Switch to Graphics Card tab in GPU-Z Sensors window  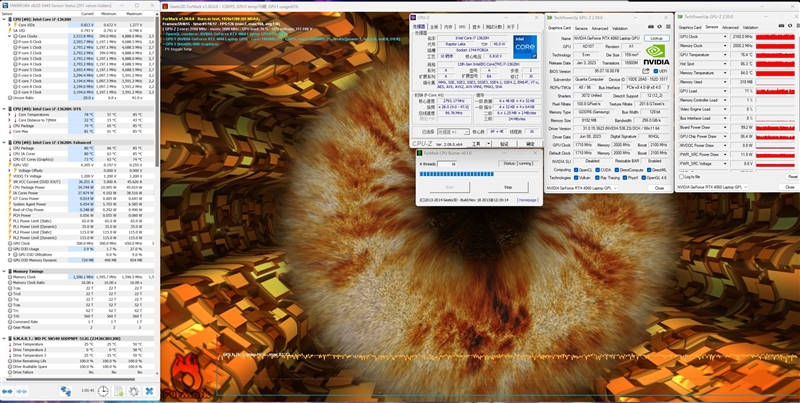[x=690, y=28]
